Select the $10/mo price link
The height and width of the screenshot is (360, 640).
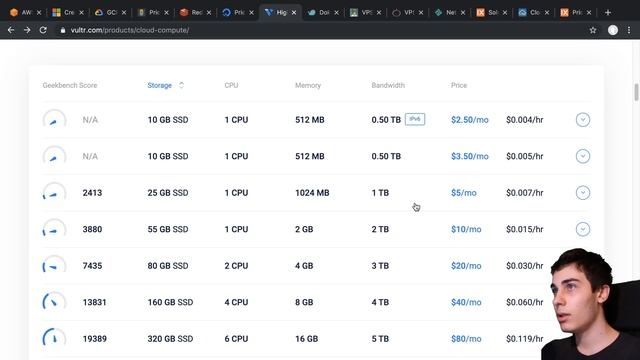[x=466, y=229]
